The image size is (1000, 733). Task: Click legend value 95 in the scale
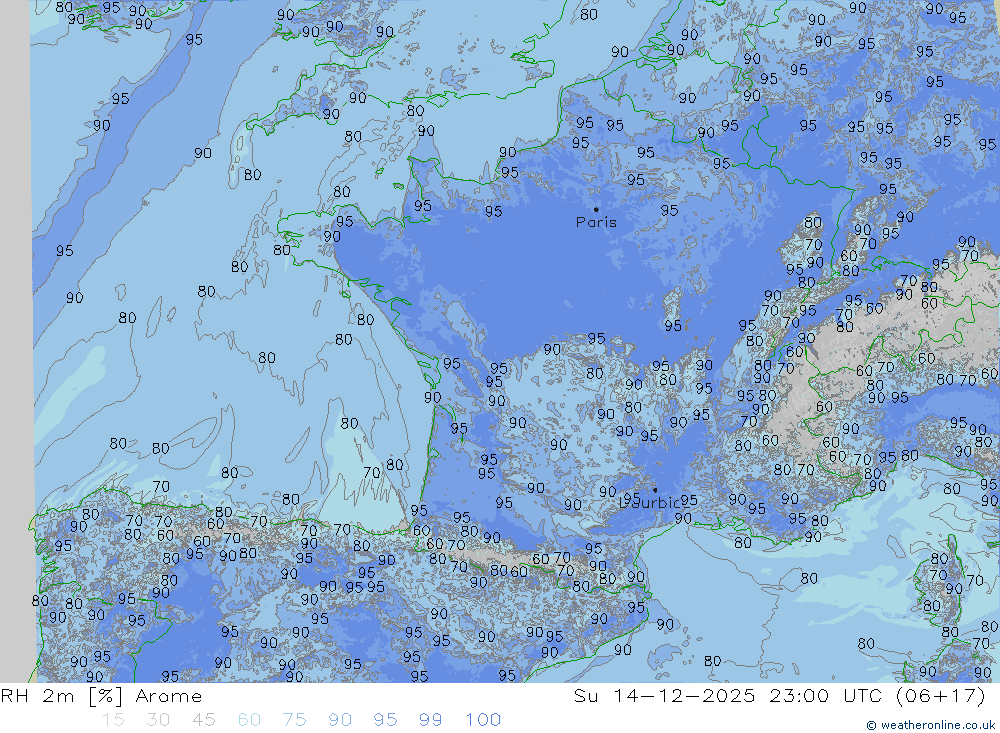[385, 720]
